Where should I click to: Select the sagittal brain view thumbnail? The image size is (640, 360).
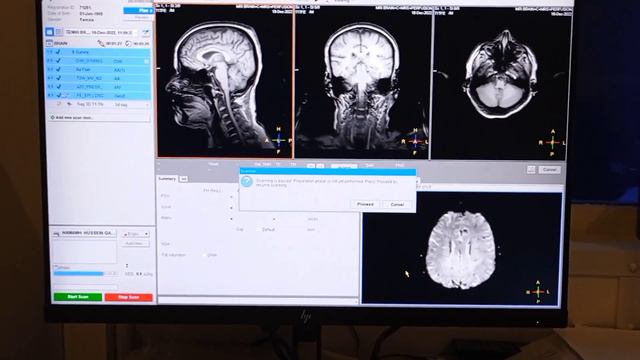[x=224, y=82]
